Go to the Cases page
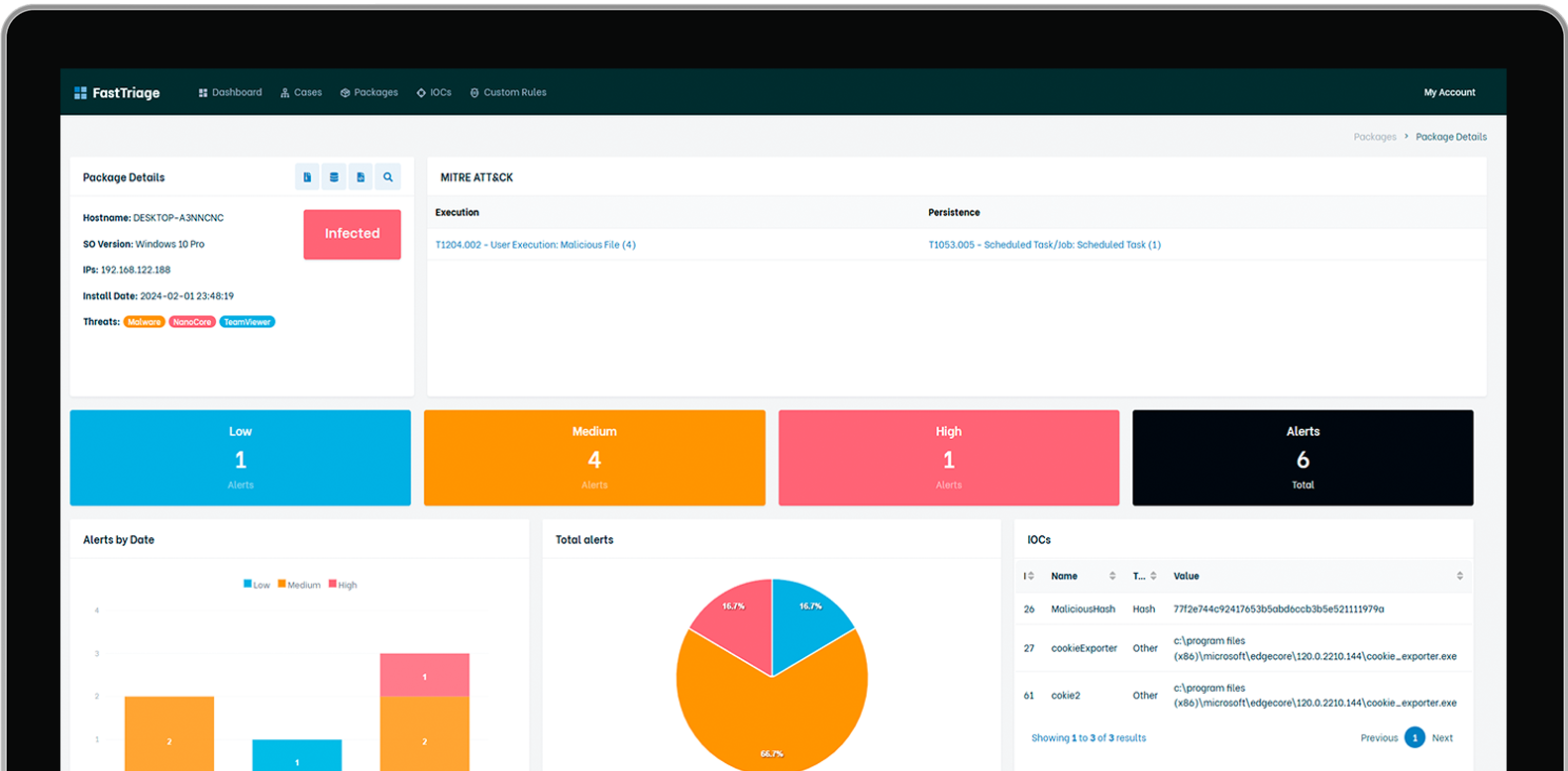 pos(301,92)
